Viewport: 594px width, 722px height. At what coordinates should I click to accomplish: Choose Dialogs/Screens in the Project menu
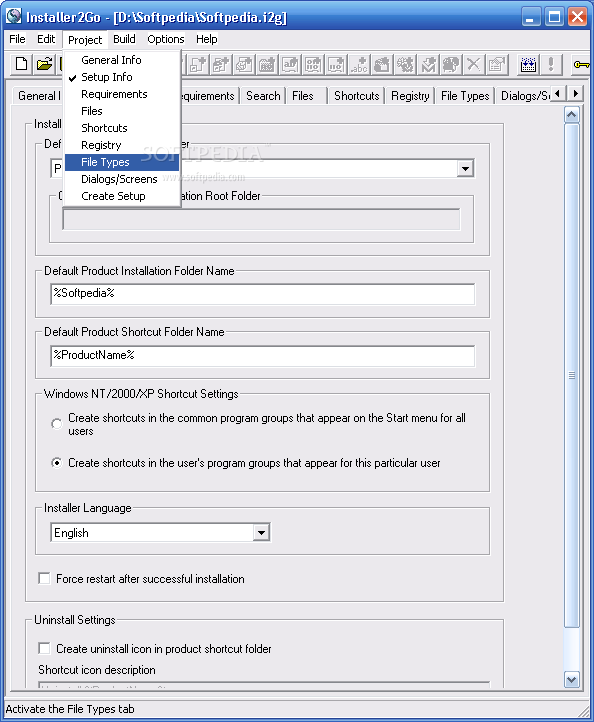(x=122, y=179)
